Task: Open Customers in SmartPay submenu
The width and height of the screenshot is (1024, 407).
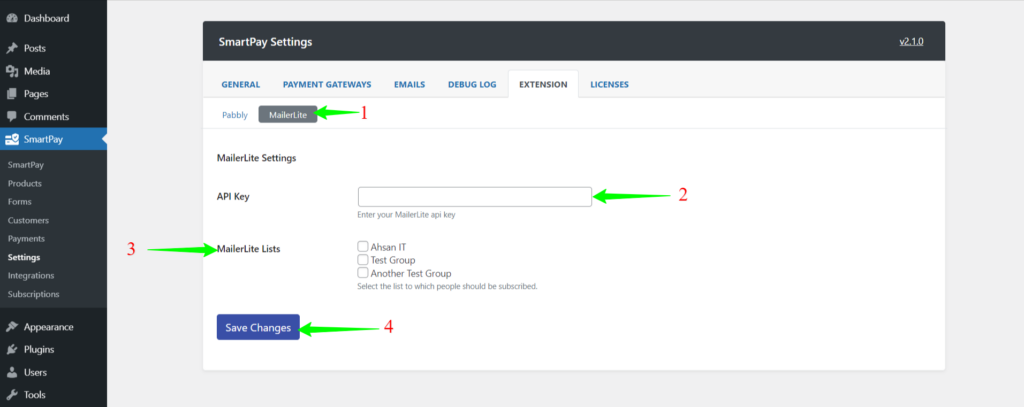Action: (28, 221)
